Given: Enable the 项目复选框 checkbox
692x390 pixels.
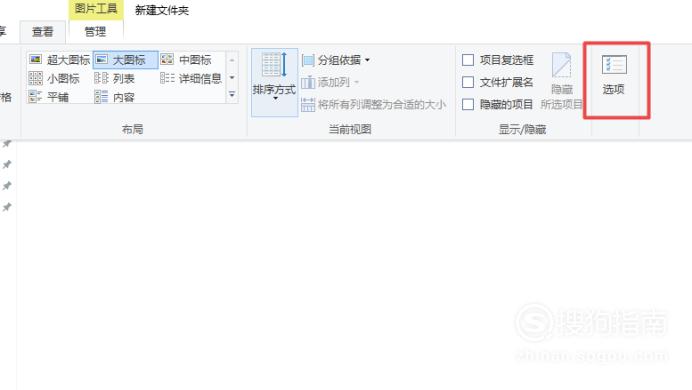Looking at the screenshot, I should 468,60.
